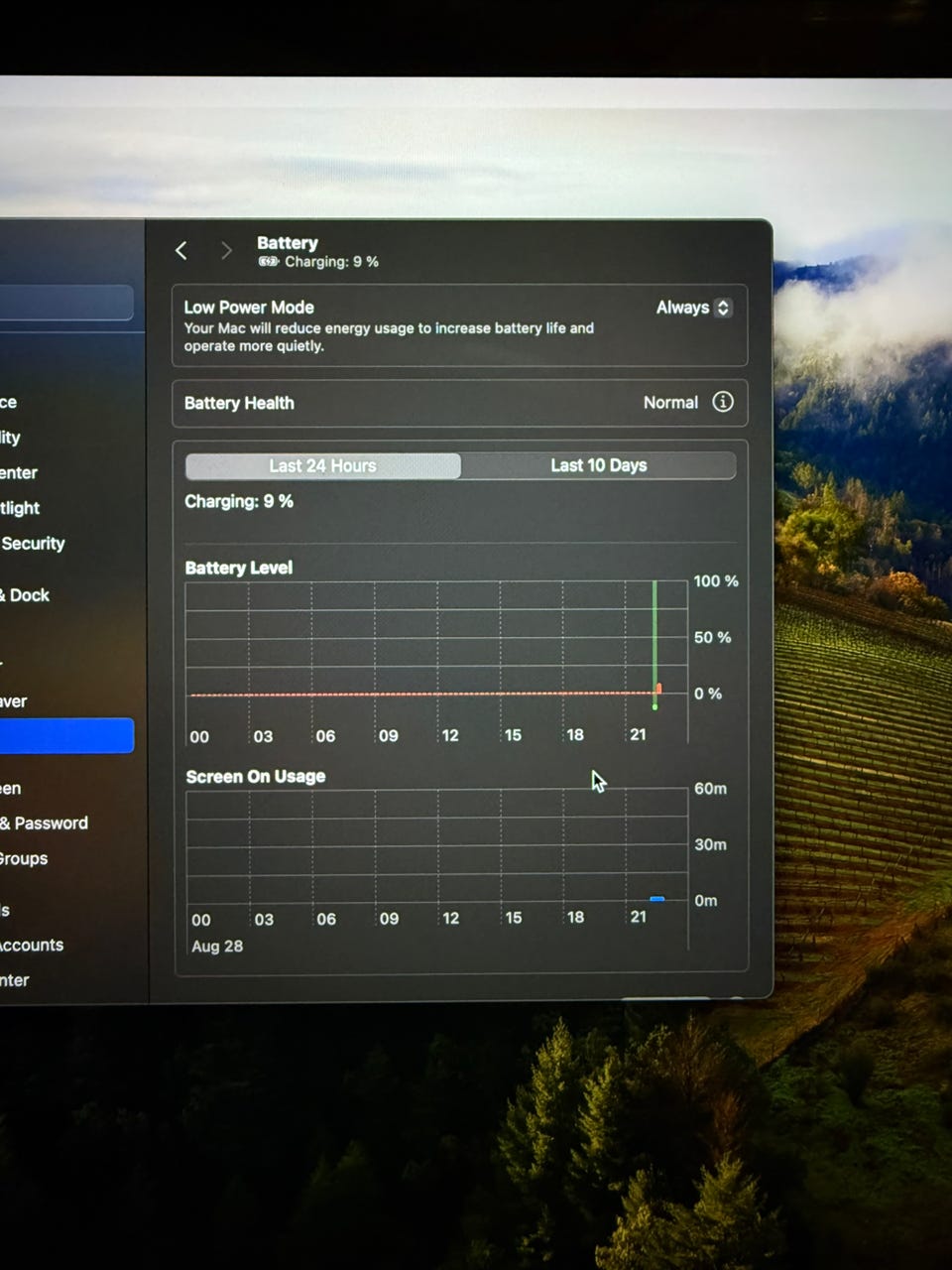Click the Screen On Usage heading
This screenshot has width=952, height=1270.
pyautogui.click(x=256, y=776)
